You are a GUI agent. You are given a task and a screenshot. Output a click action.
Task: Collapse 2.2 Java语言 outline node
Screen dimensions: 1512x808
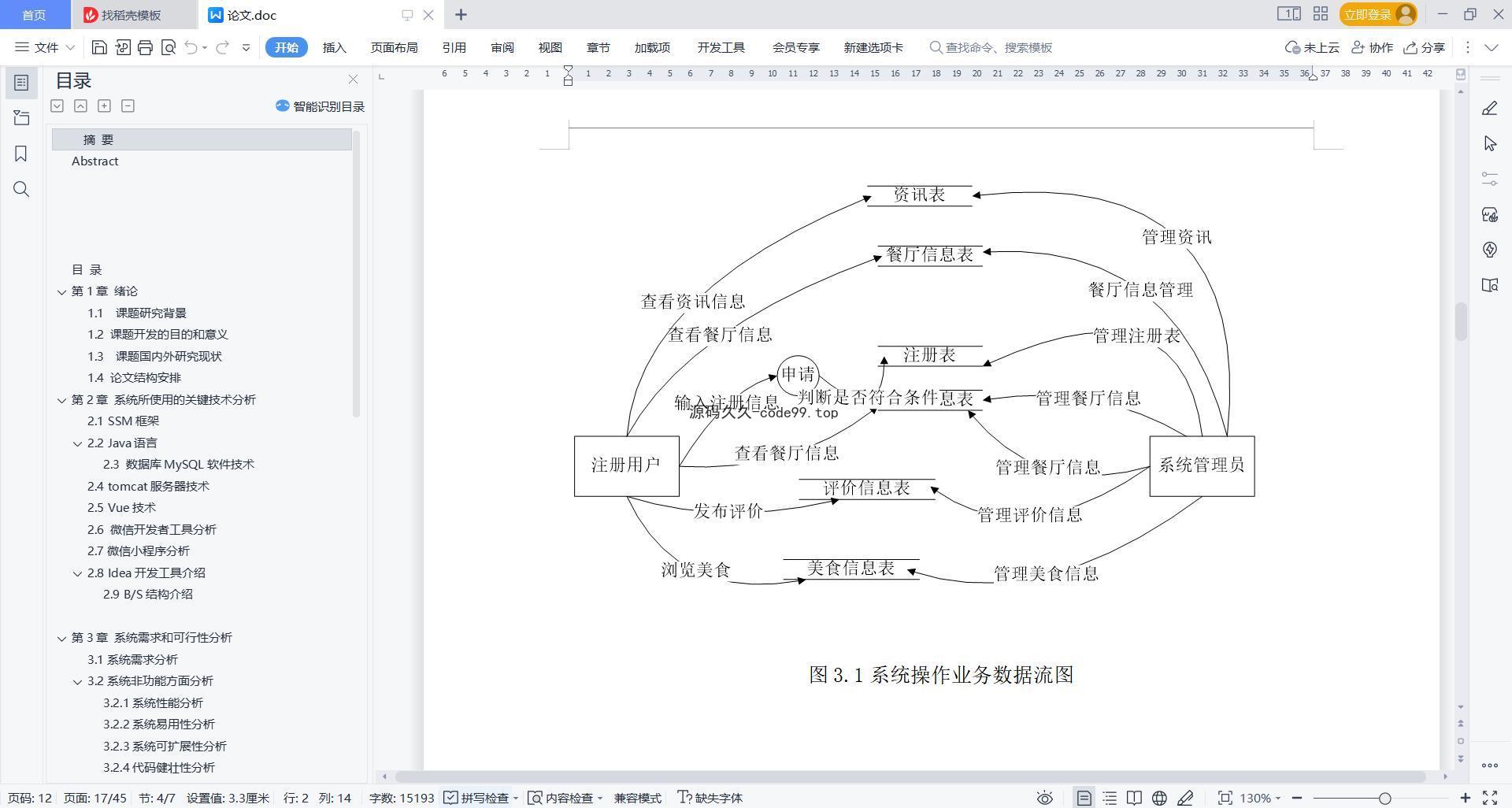click(77, 443)
